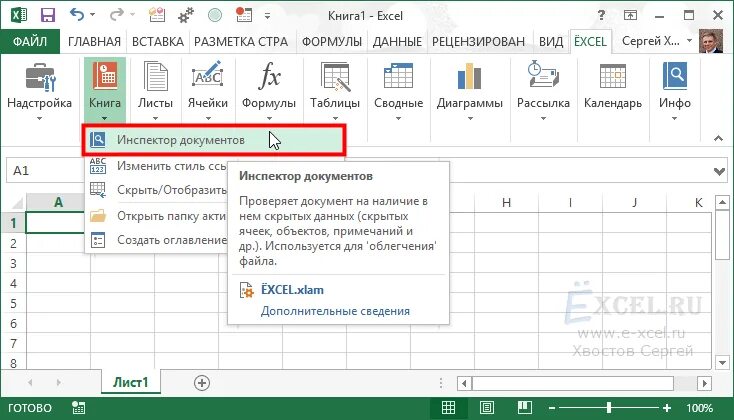Open the Книга ribbon button
The image size is (734, 420).
coord(105,90)
